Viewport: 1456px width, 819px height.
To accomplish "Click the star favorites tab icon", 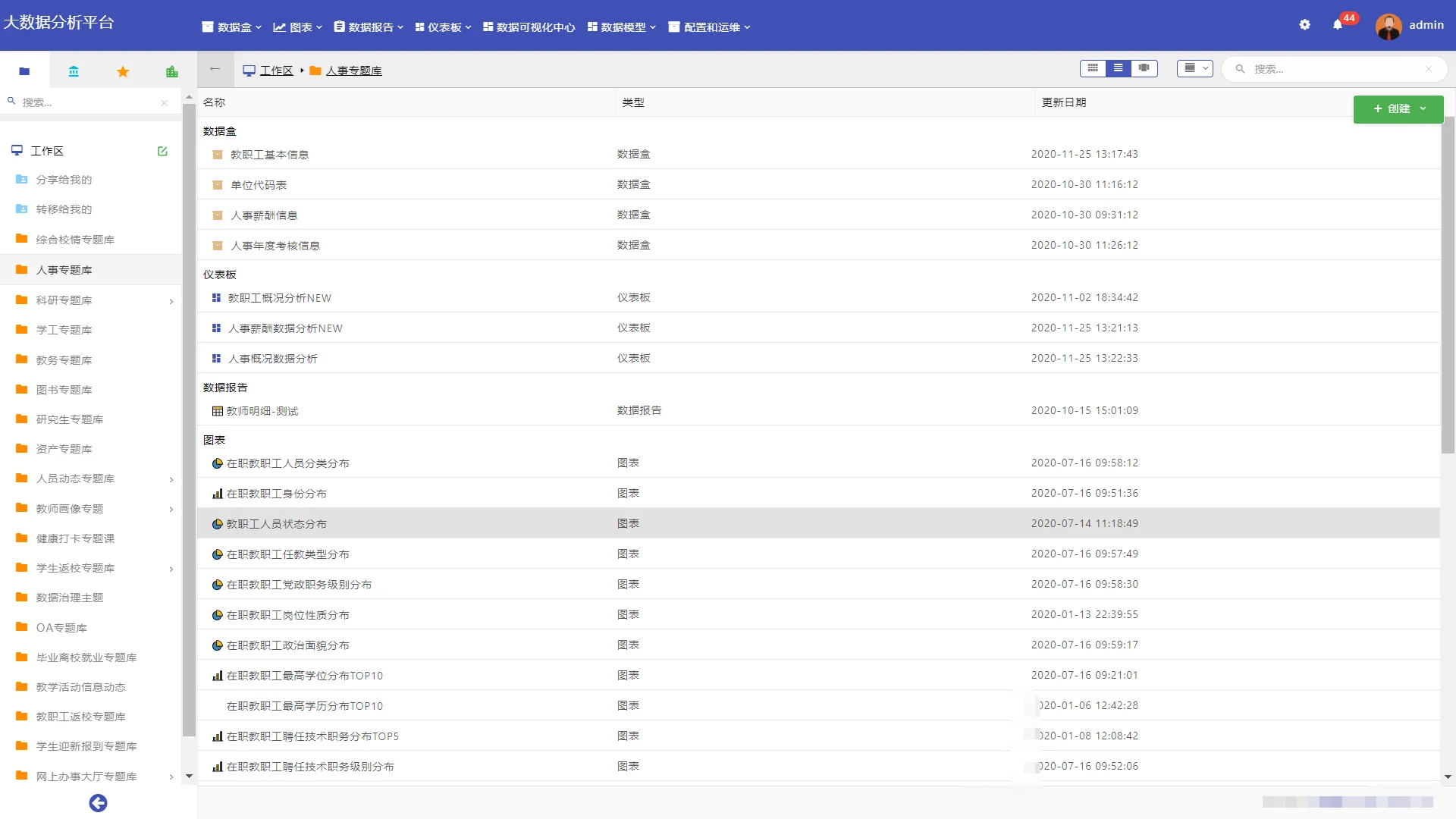I will click(123, 71).
